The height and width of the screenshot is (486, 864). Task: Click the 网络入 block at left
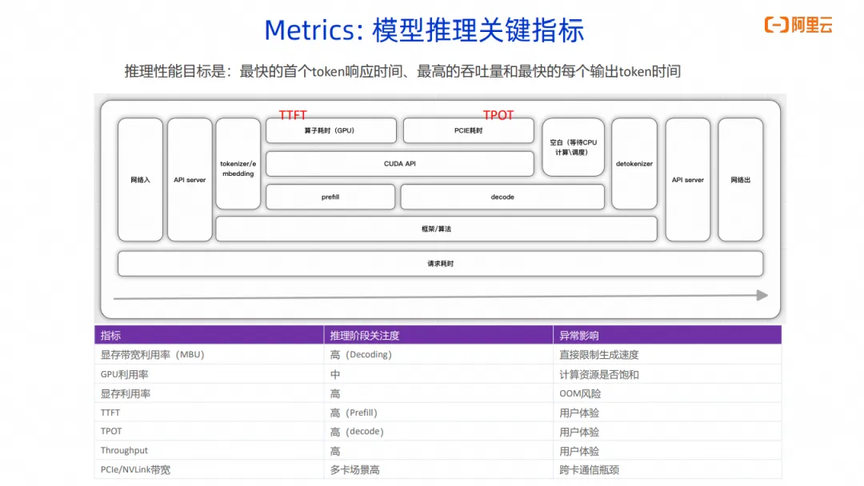pyautogui.click(x=140, y=180)
